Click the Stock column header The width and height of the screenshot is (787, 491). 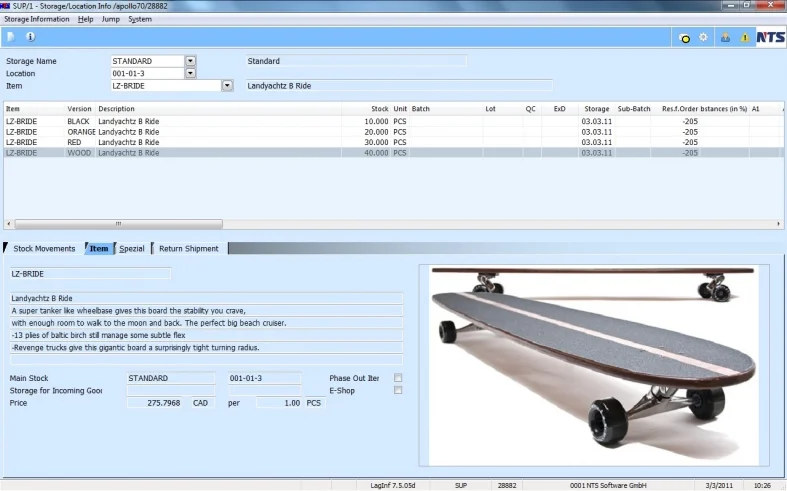(379, 108)
